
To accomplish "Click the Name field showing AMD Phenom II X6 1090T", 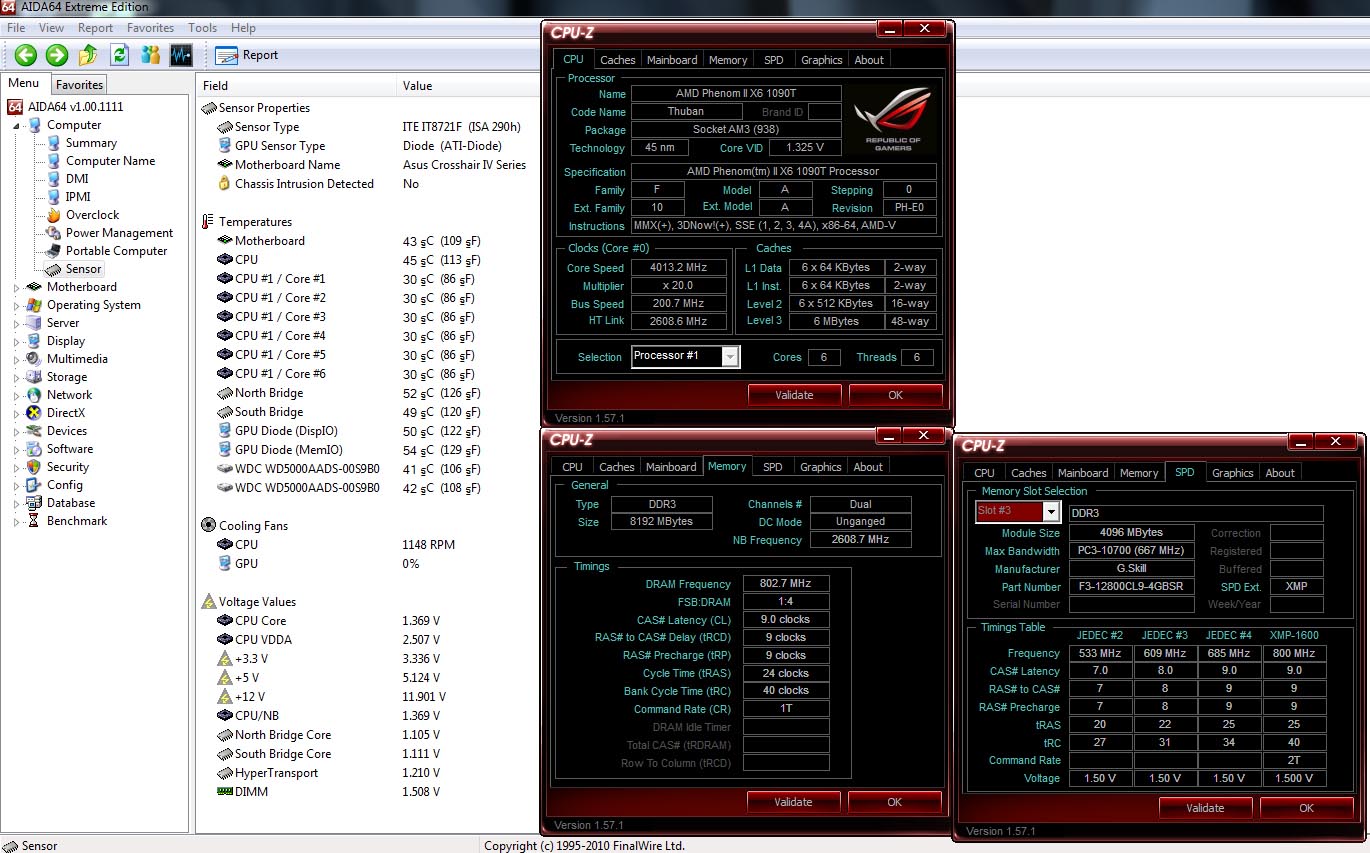I will coord(736,94).
